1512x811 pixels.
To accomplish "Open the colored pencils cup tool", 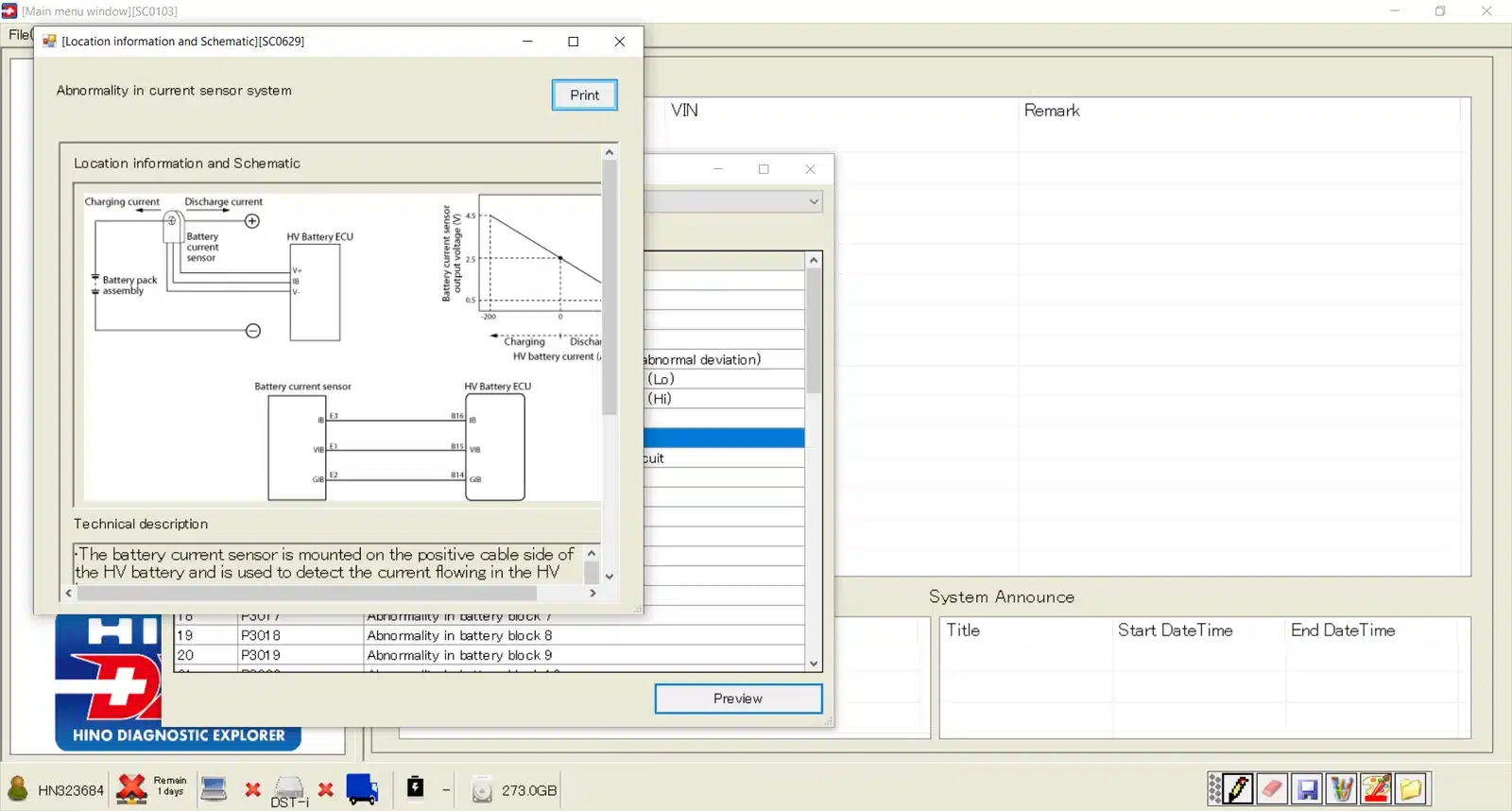I will click(x=1341, y=788).
